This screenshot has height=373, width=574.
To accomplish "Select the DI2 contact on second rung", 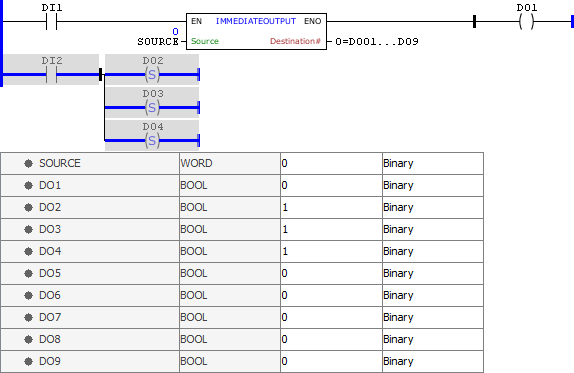I will pyautogui.click(x=52, y=75).
